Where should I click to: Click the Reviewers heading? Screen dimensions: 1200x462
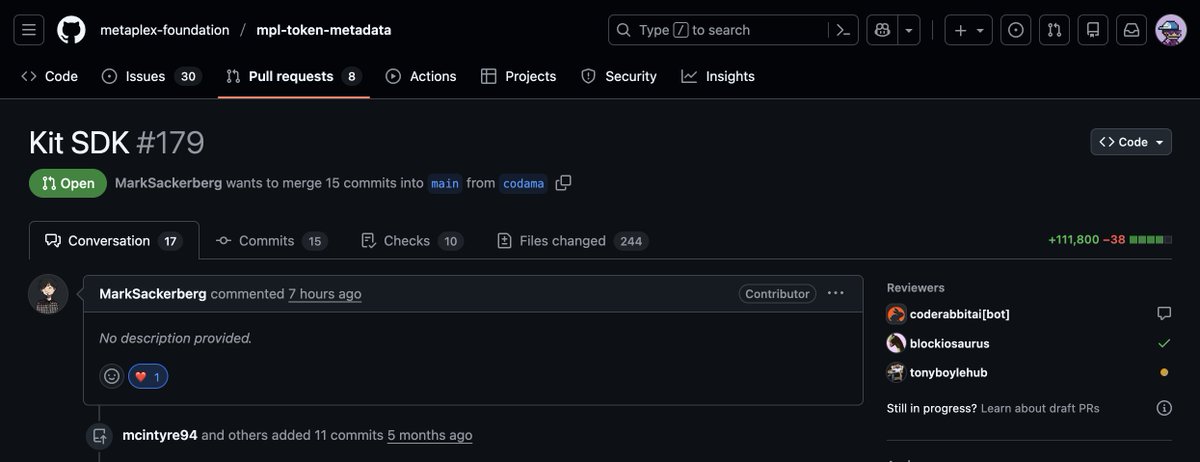point(916,287)
